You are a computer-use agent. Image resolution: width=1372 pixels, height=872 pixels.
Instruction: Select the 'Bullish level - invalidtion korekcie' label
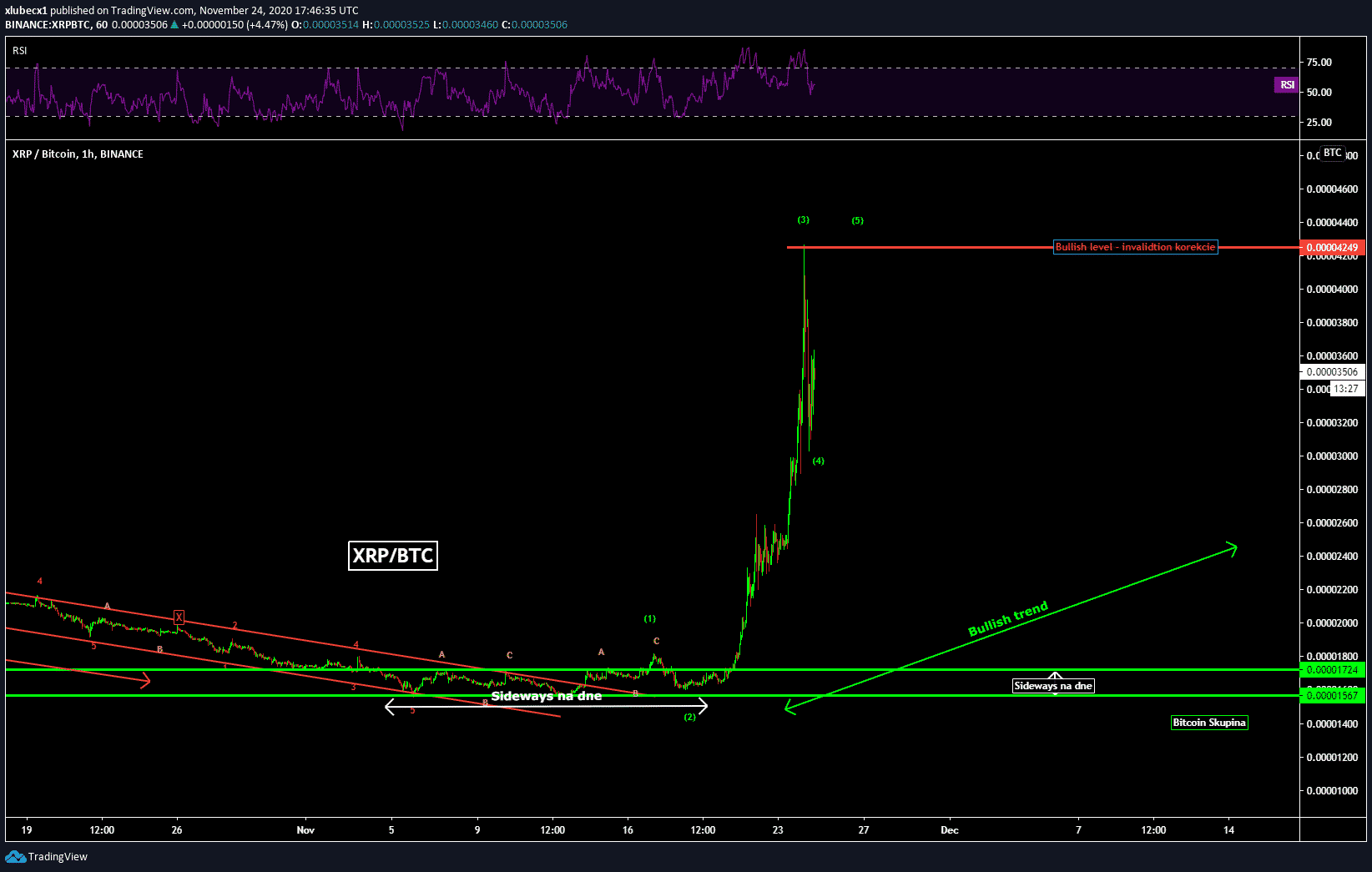point(1135,247)
